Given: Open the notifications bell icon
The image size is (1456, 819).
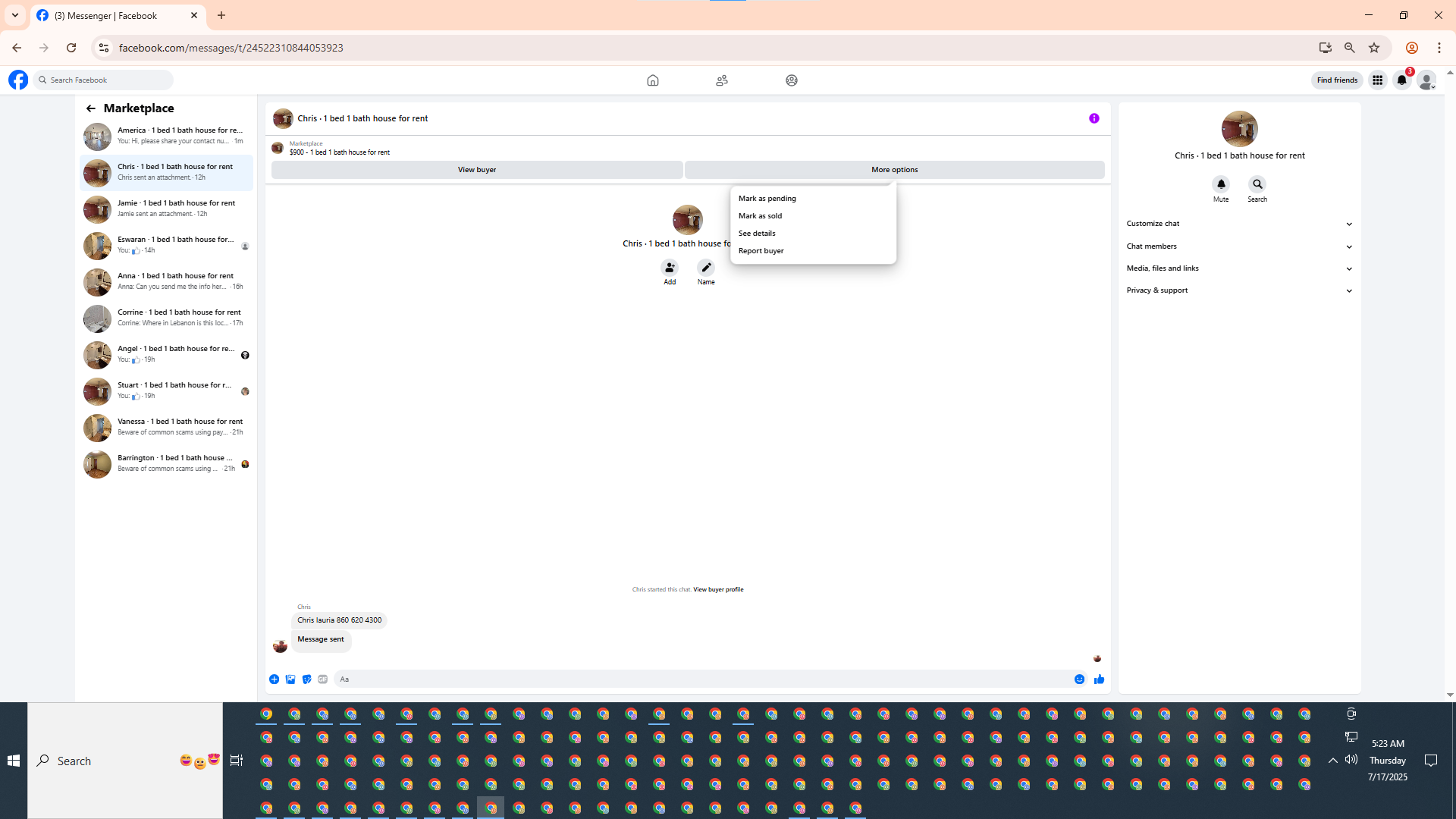Looking at the screenshot, I should point(1401,80).
